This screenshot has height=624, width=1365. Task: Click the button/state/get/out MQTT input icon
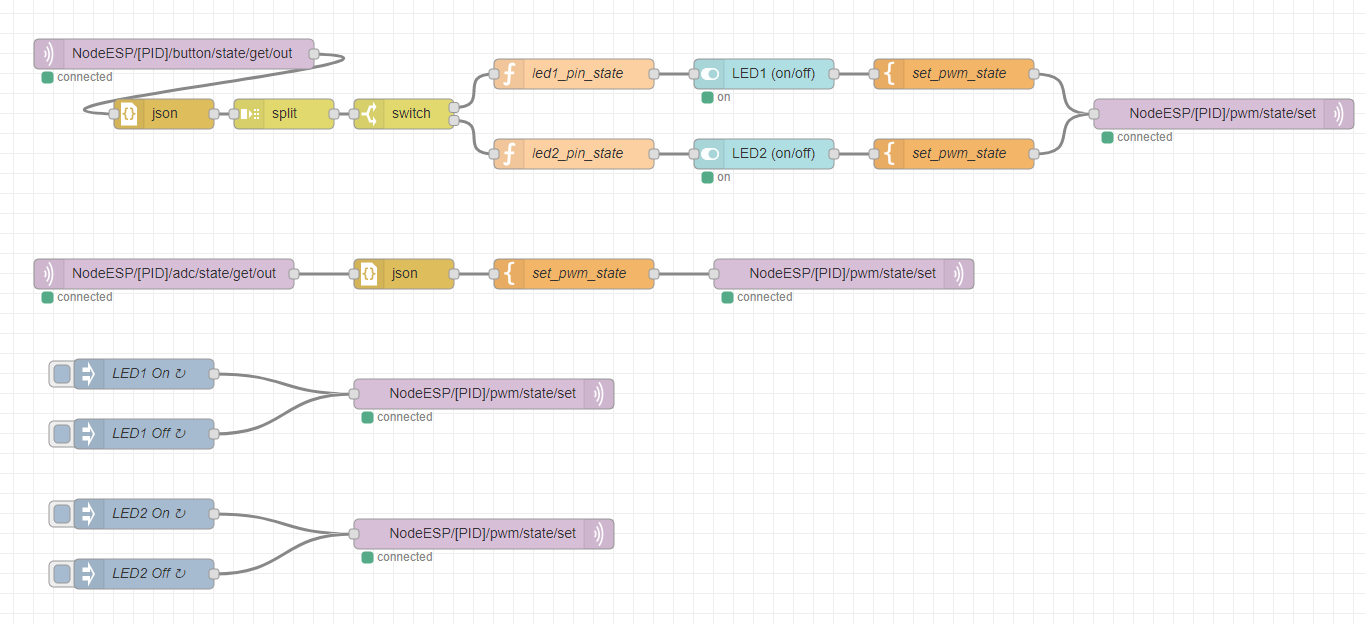[49, 54]
